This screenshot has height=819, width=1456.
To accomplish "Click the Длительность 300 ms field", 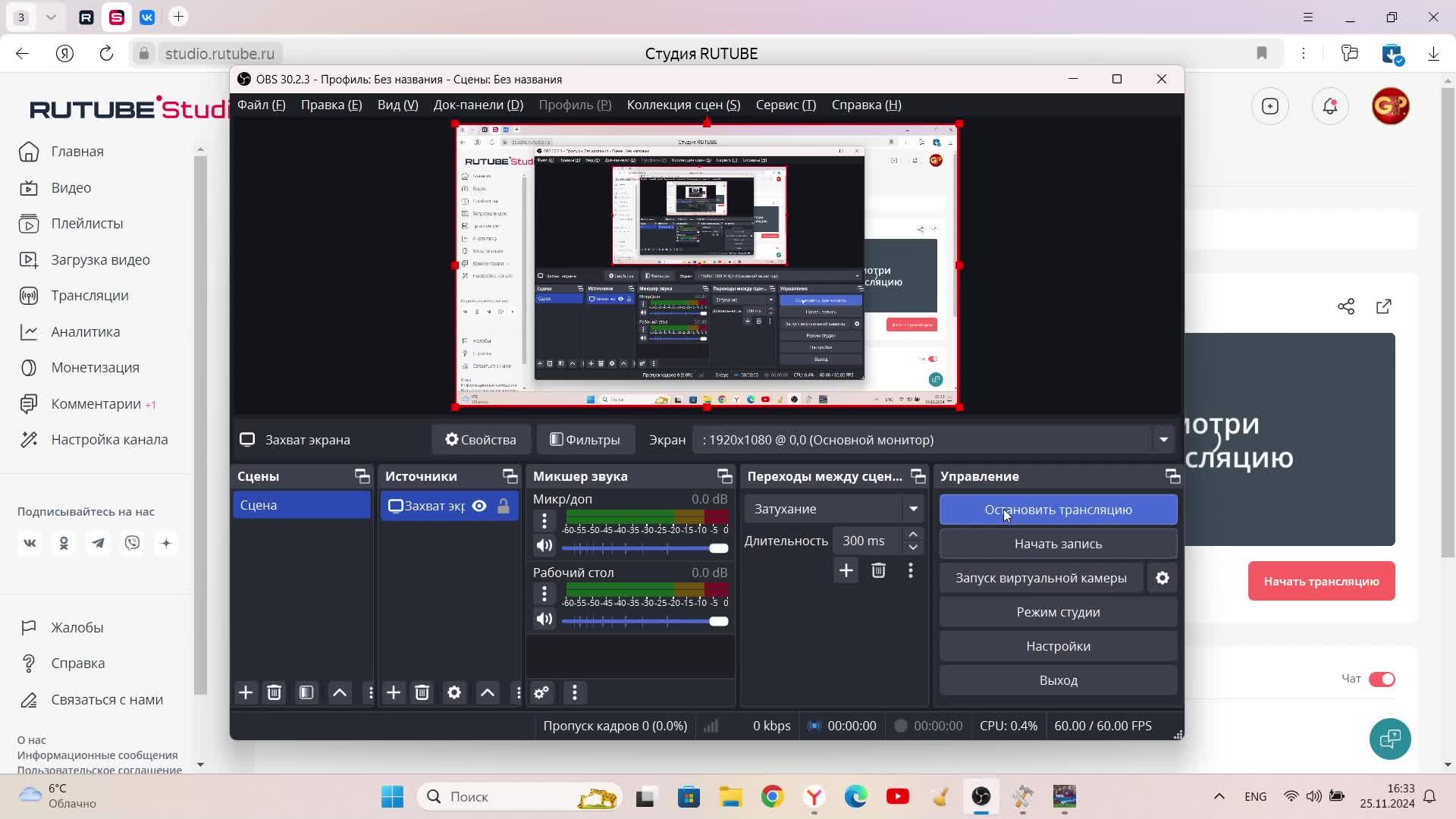I will click(x=867, y=541).
